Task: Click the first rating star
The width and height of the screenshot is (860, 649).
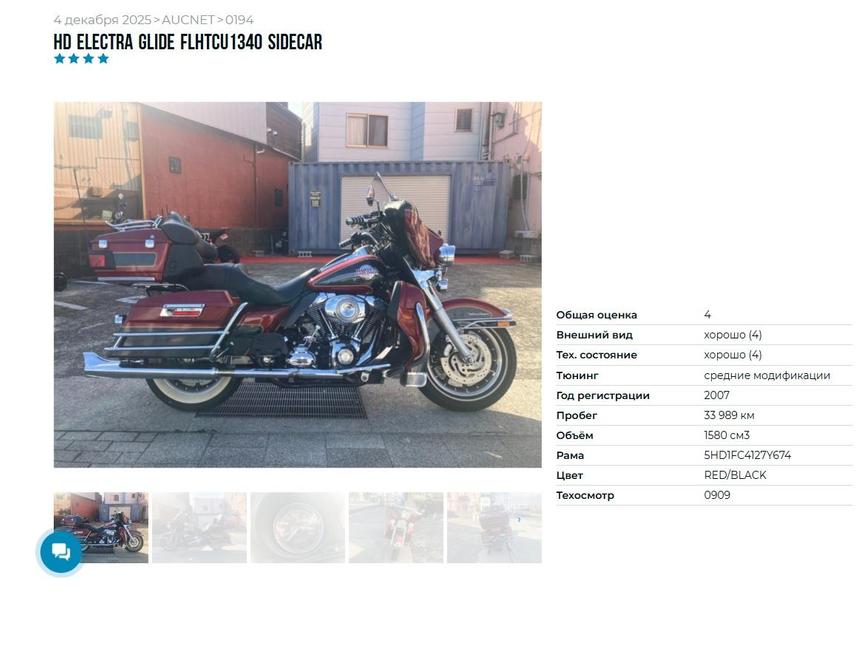Action: [x=59, y=59]
